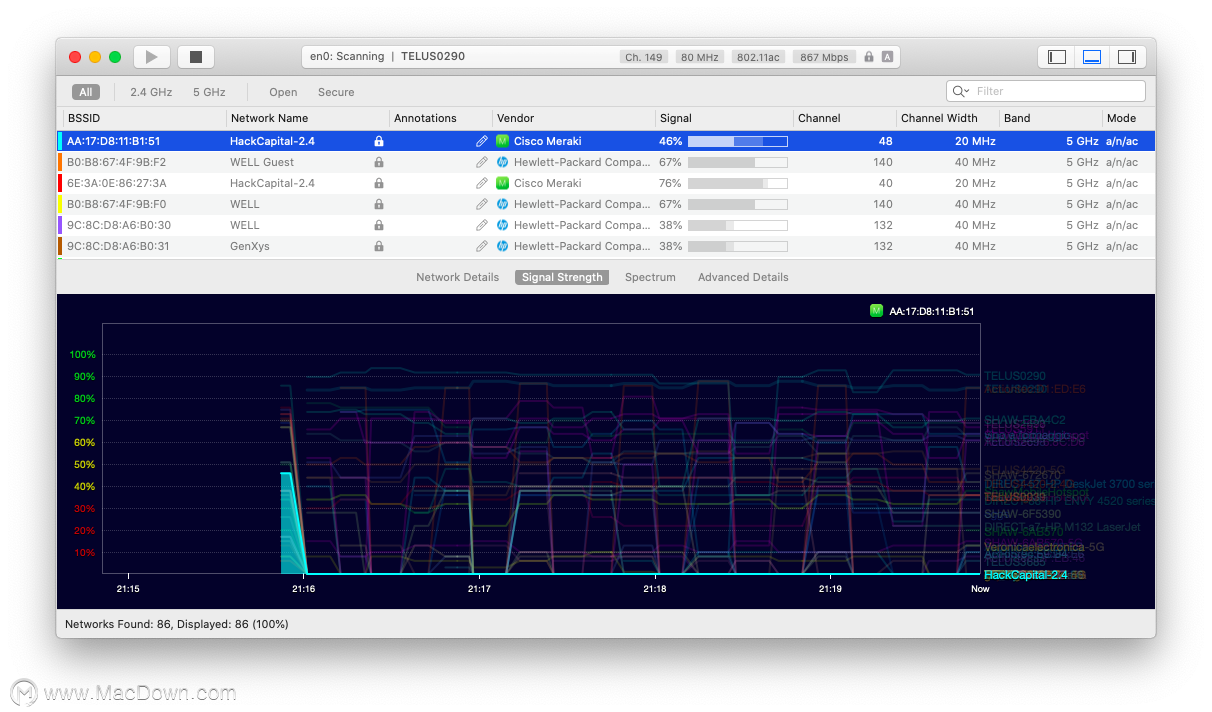Click the pencil icon in the GenXys row
Viewport: 1212px width, 712px height.
(x=482, y=246)
